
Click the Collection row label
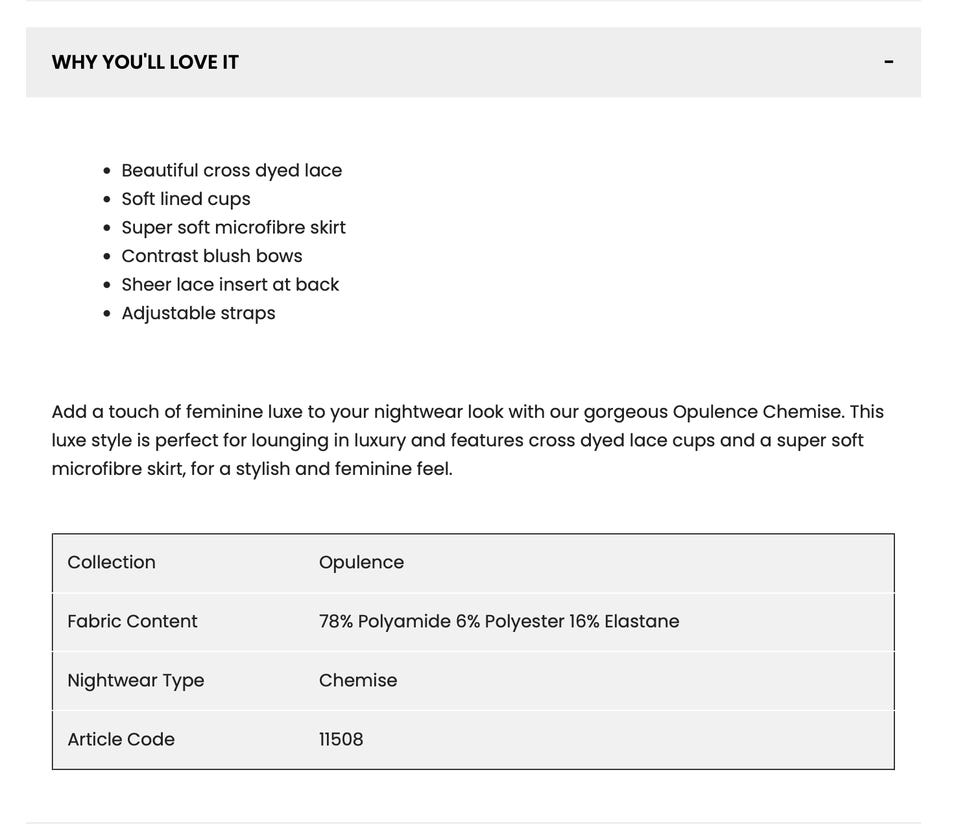point(111,562)
